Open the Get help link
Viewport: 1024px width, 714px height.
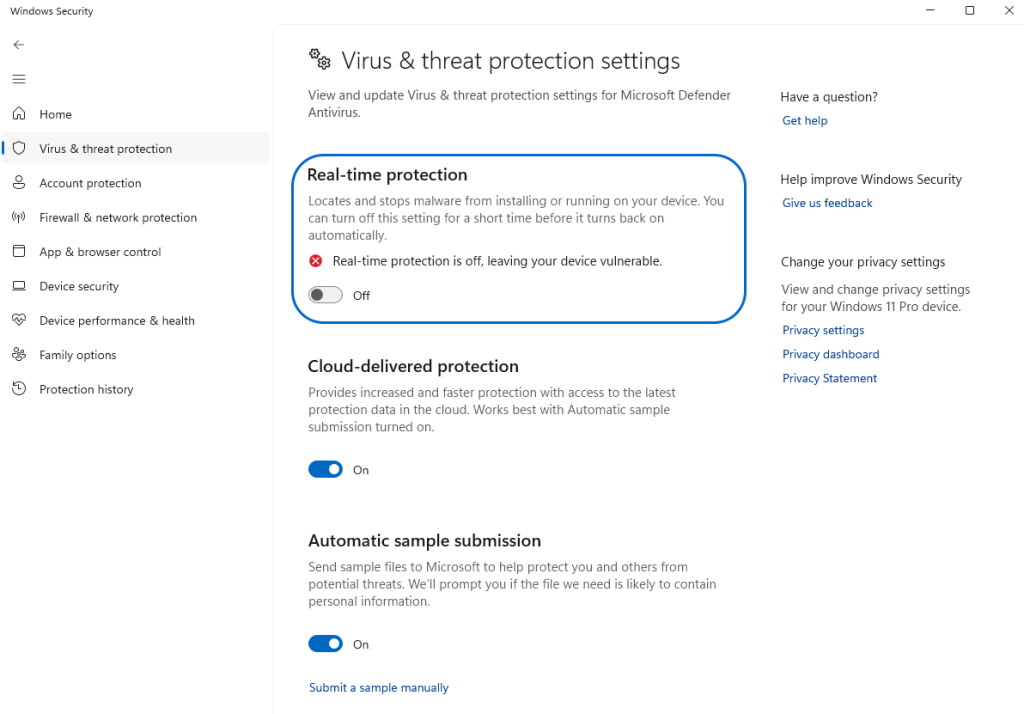point(804,120)
